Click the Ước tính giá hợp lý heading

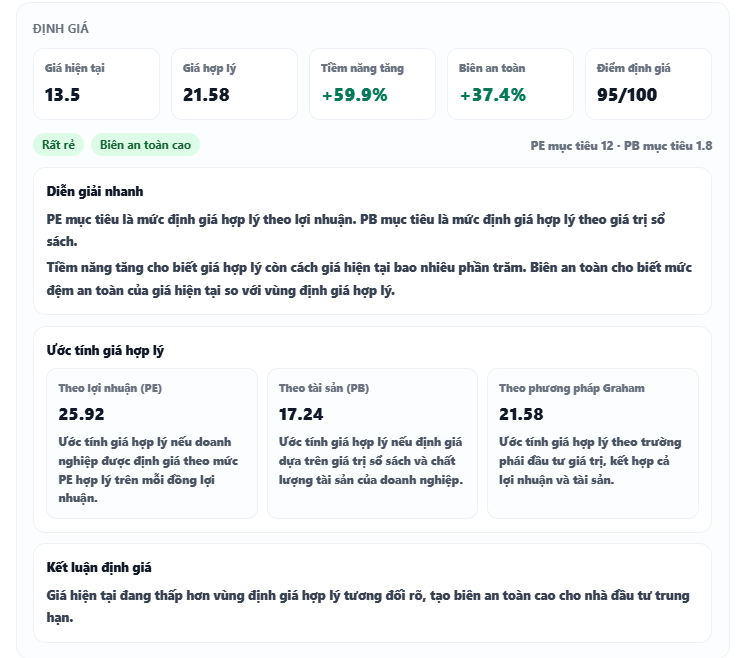coord(105,350)
